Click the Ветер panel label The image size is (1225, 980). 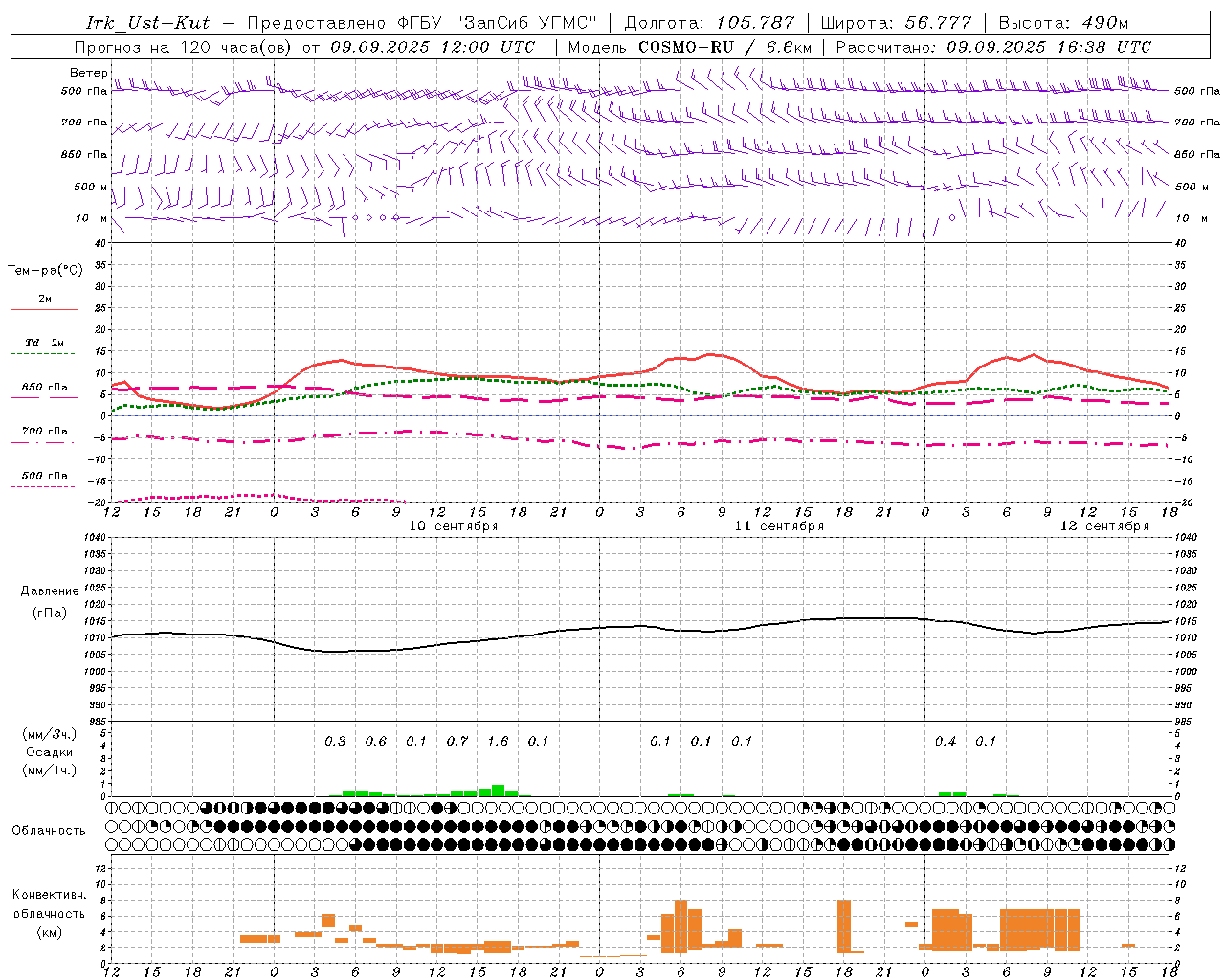click(x=88, y=73)
